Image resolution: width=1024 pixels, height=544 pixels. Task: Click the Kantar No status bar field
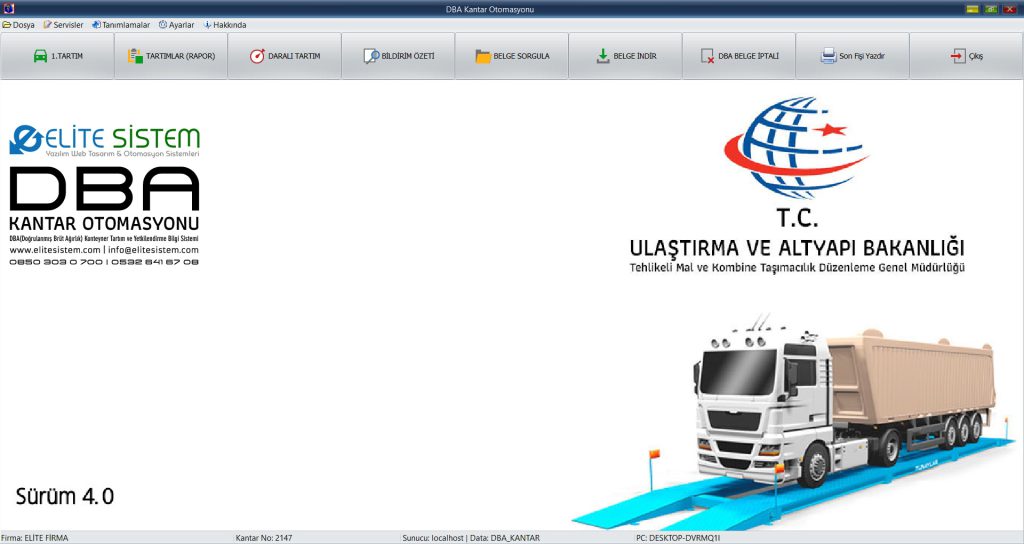[x=264, y=538]
